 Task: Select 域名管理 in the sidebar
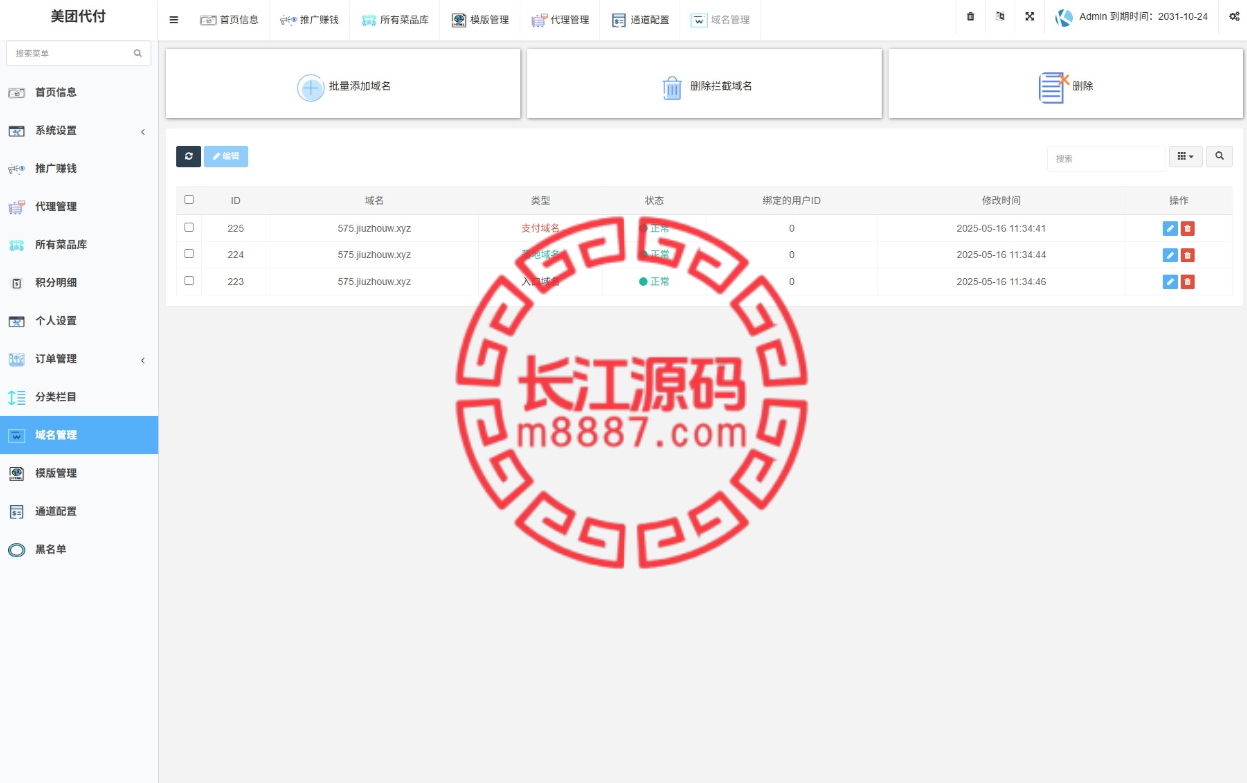79,435
